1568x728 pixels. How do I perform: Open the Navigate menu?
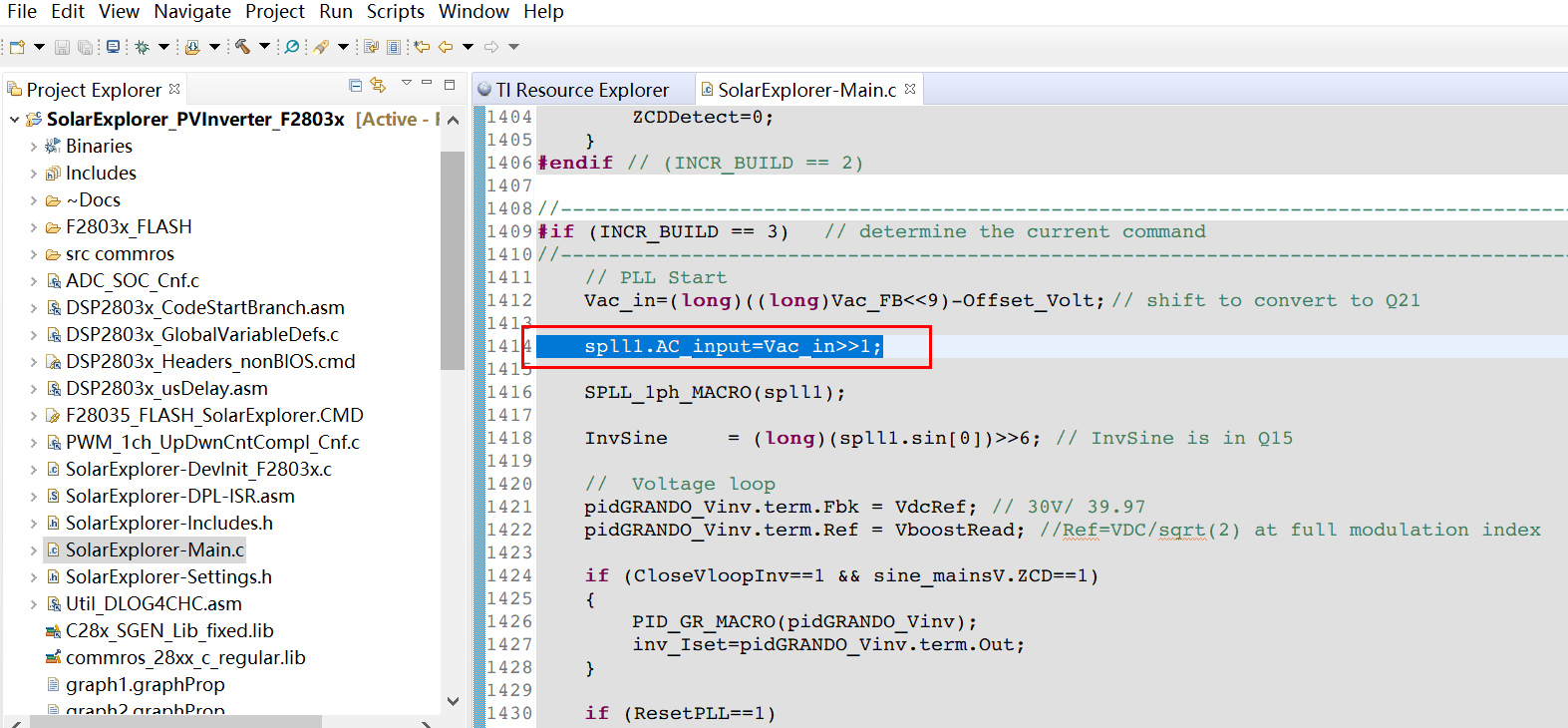point(192,12)
